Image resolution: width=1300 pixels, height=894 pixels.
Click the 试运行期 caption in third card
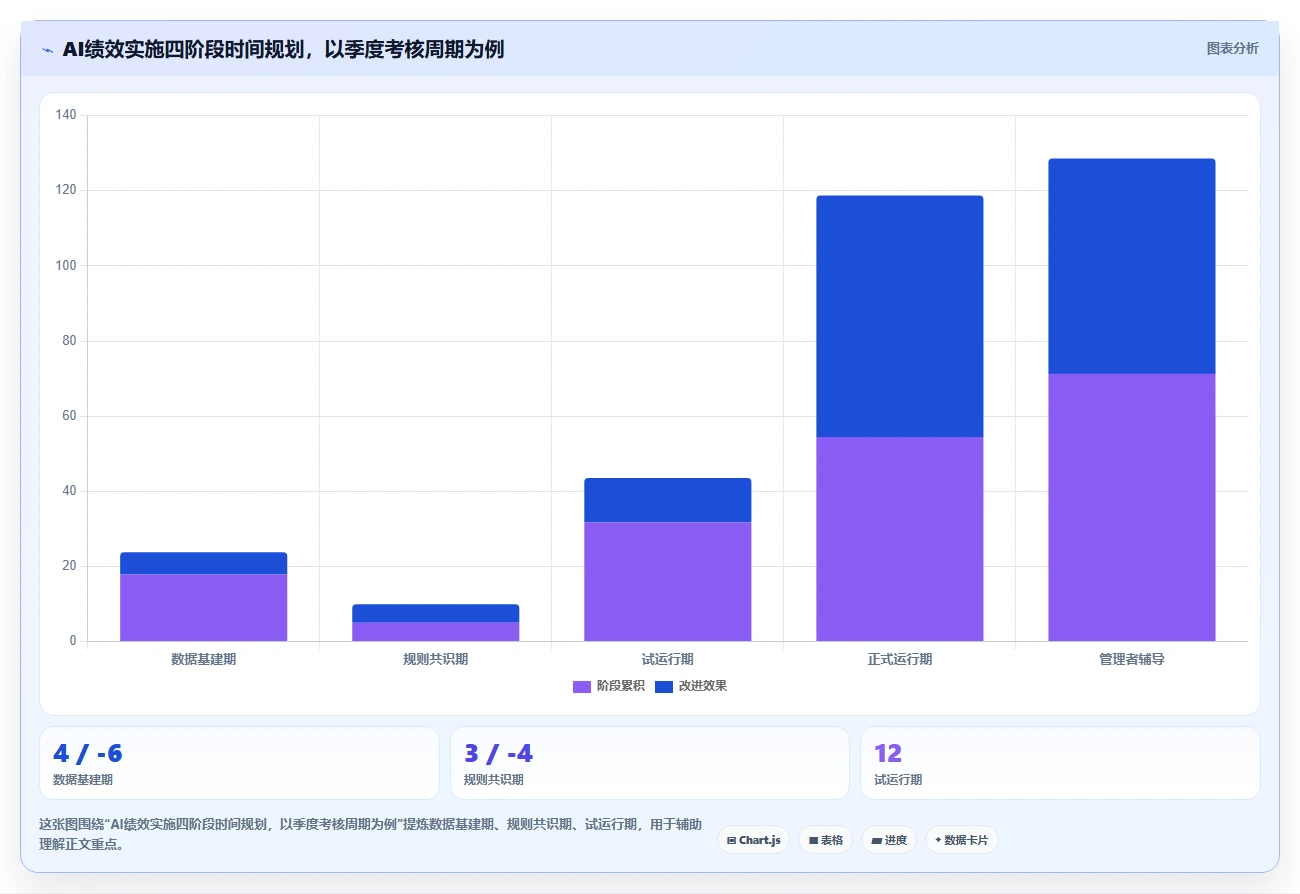(x=898, y=780)
